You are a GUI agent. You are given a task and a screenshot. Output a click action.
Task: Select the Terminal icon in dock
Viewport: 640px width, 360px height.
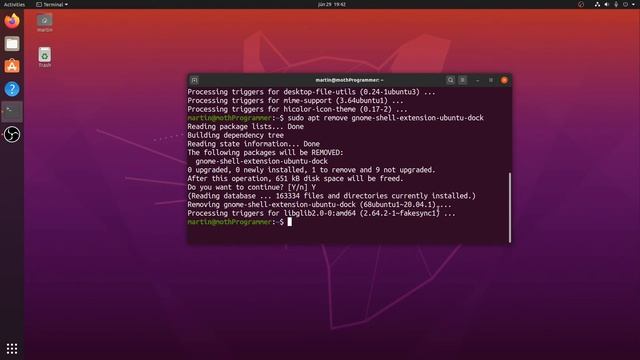pyautogui.click(x=12, y=111)
